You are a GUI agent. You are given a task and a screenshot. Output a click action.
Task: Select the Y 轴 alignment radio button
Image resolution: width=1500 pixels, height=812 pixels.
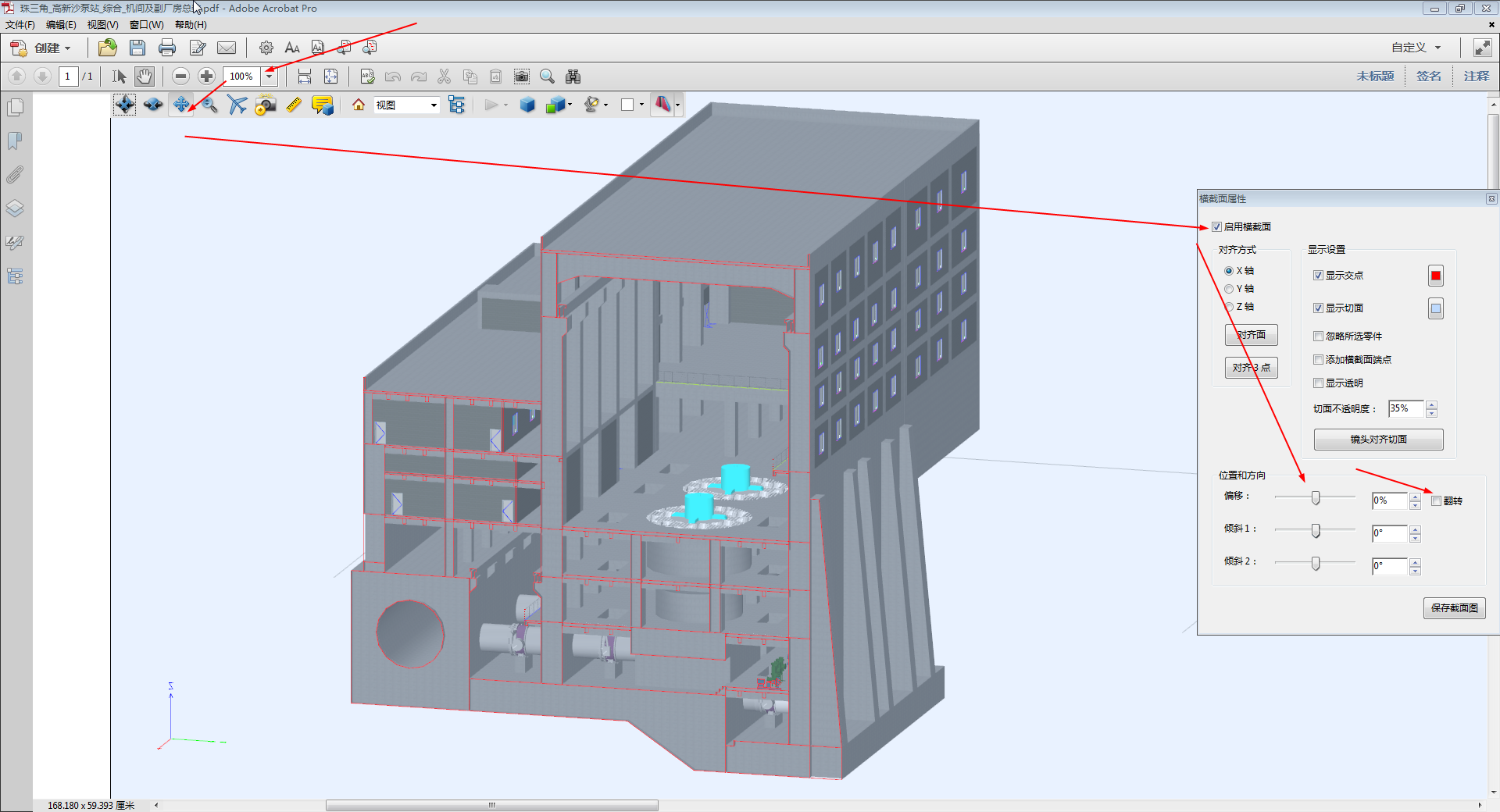click(x=1229, y=289)
